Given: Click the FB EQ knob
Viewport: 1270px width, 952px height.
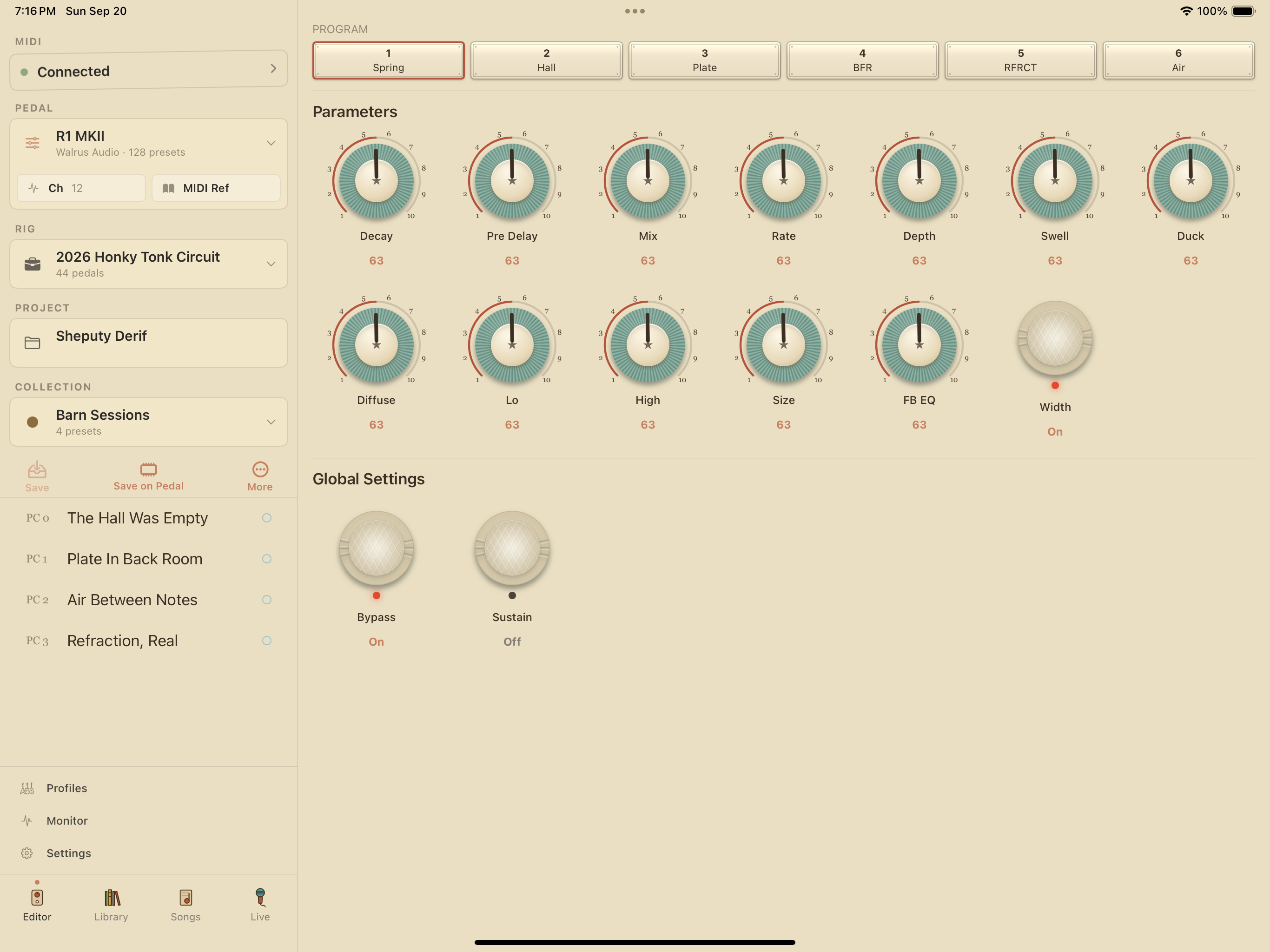Looking at the screenshot, I should (x=919, y=344).
